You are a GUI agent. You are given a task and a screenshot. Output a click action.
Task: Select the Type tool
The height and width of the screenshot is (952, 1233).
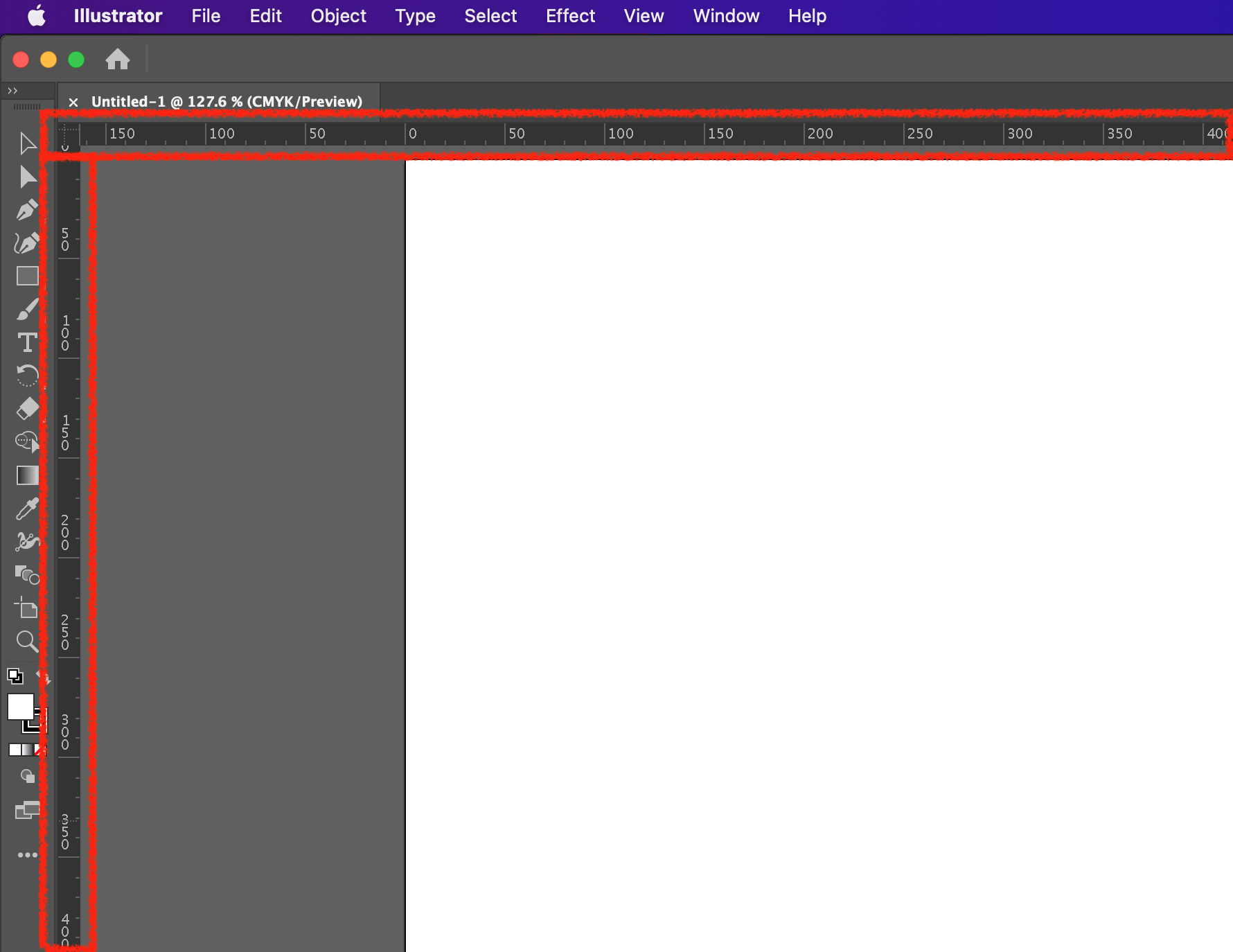tap(27, 342)
